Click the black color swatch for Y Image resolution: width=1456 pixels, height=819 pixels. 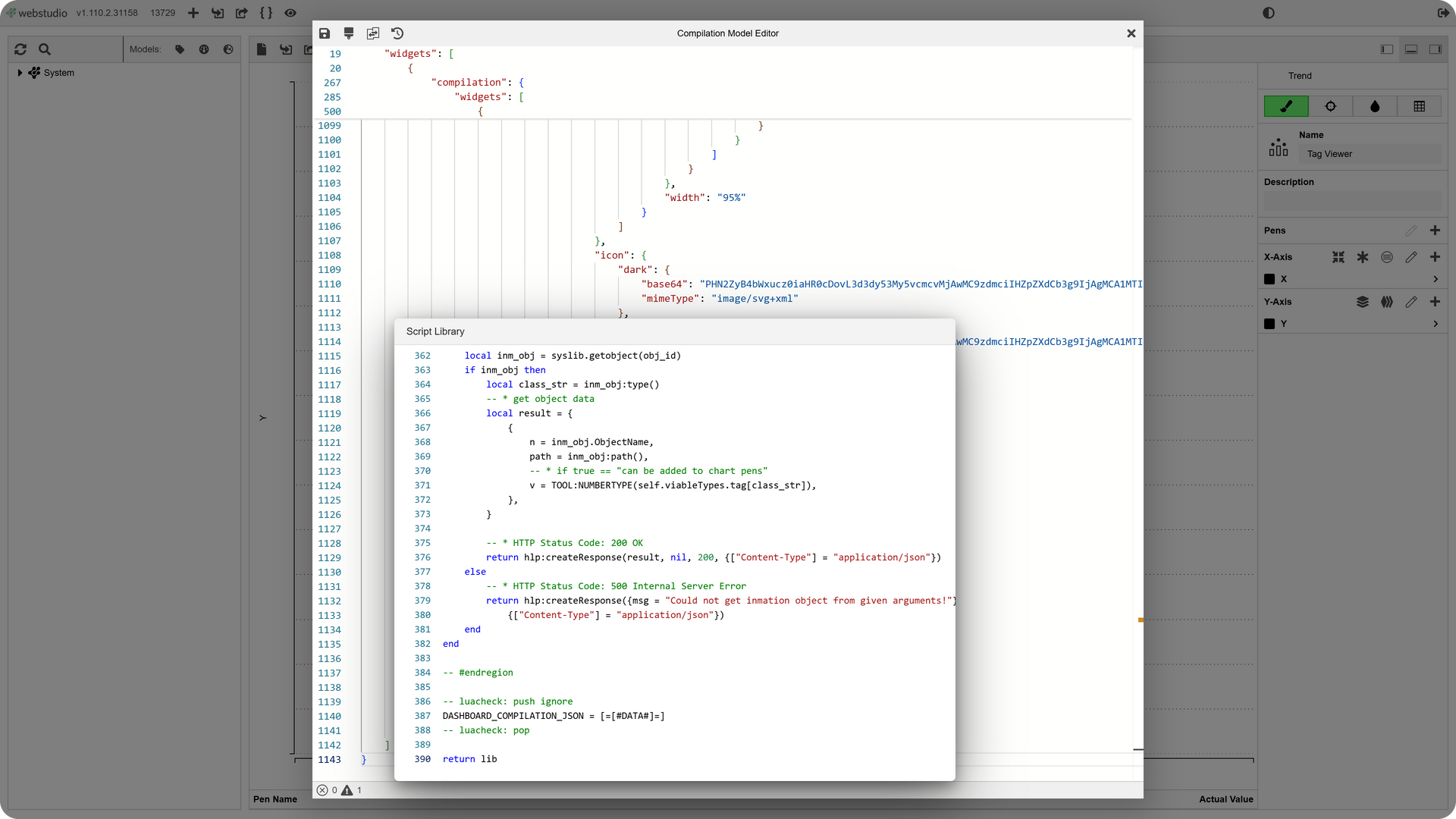coord(1269,324)
